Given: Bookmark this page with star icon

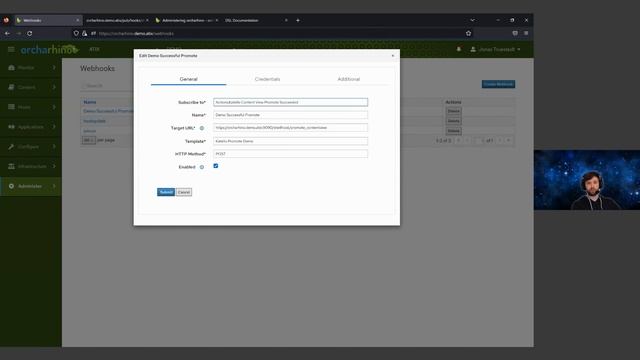Looking at the screenshot, I should pos(469,33).
